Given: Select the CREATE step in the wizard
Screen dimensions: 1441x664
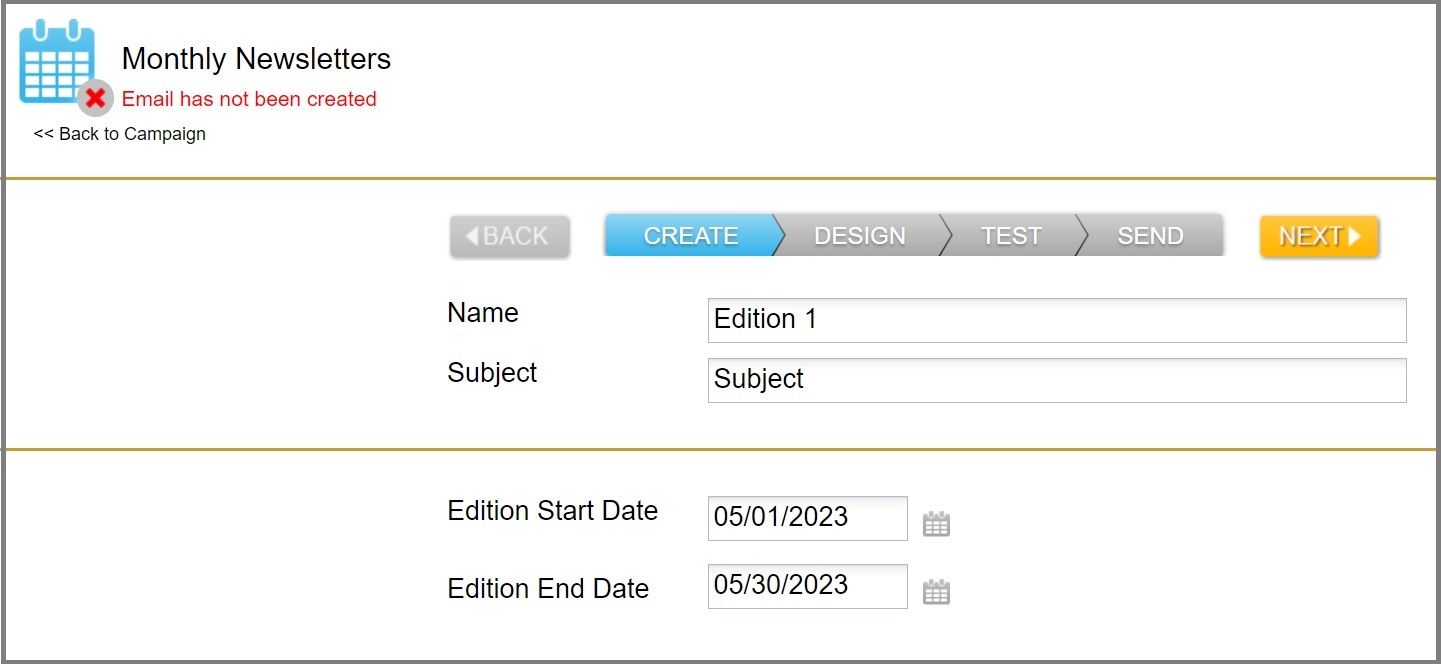Looking at the screenshot, I should point(690,236).
